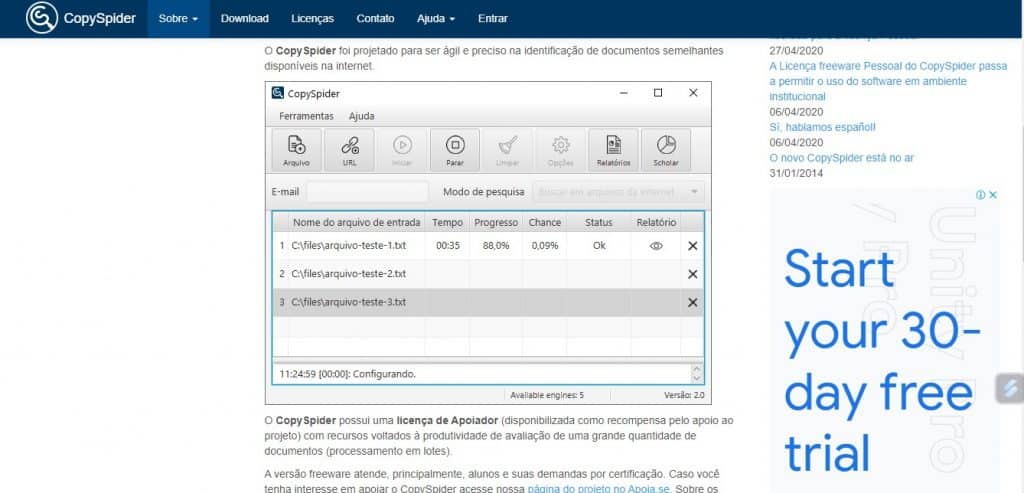Click the CopySpider logo icon in navbar
The image size is (1024, 493).
click(42, 18)
